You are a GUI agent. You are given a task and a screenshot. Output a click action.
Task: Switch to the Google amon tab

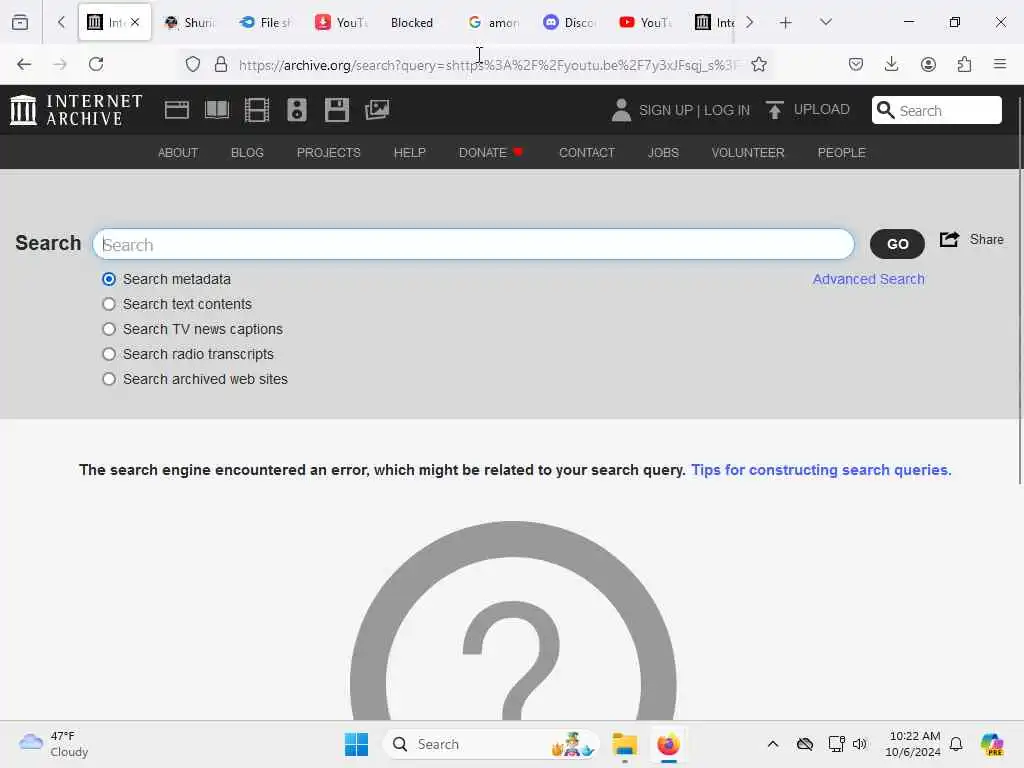pyautogui.click(x=492, y=23)
